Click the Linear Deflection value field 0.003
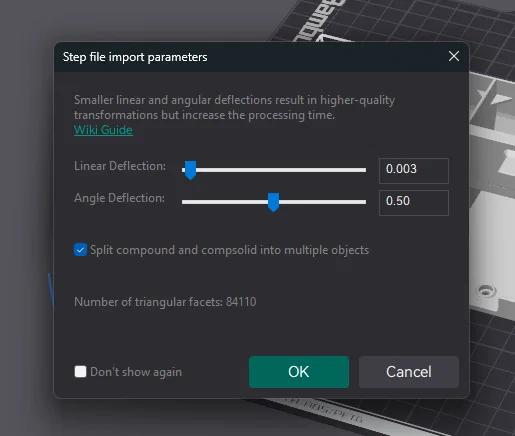The height and width of the screenshot is (436, 515). 414,171
